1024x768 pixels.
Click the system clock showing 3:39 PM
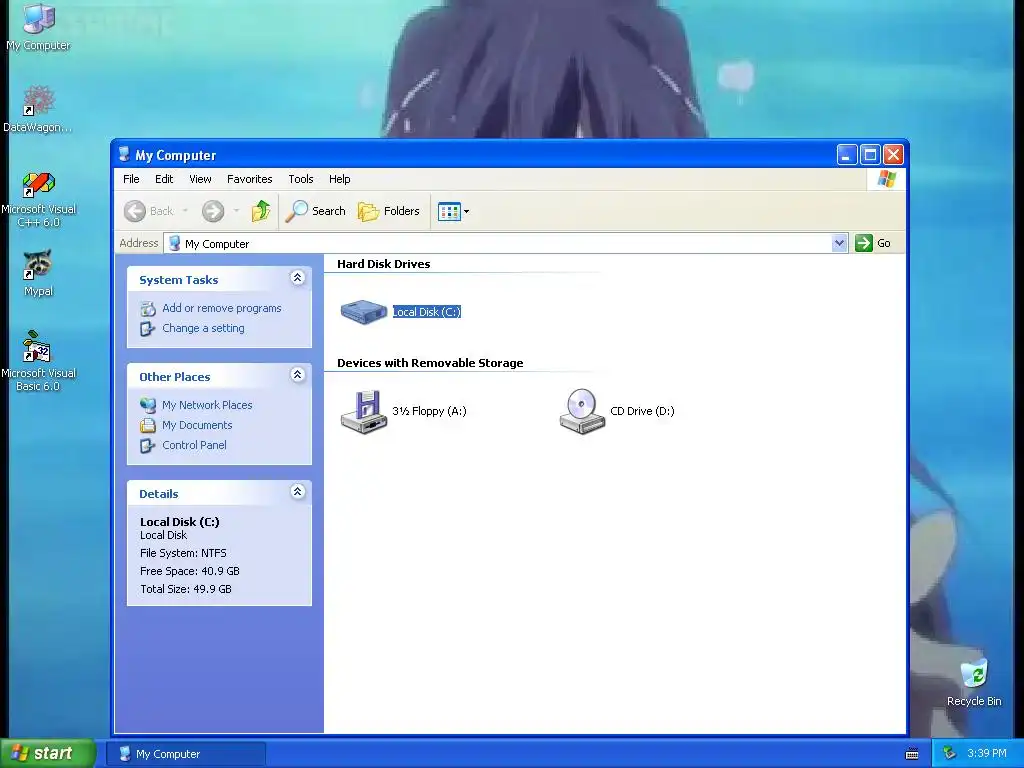(x=987, y=754)
